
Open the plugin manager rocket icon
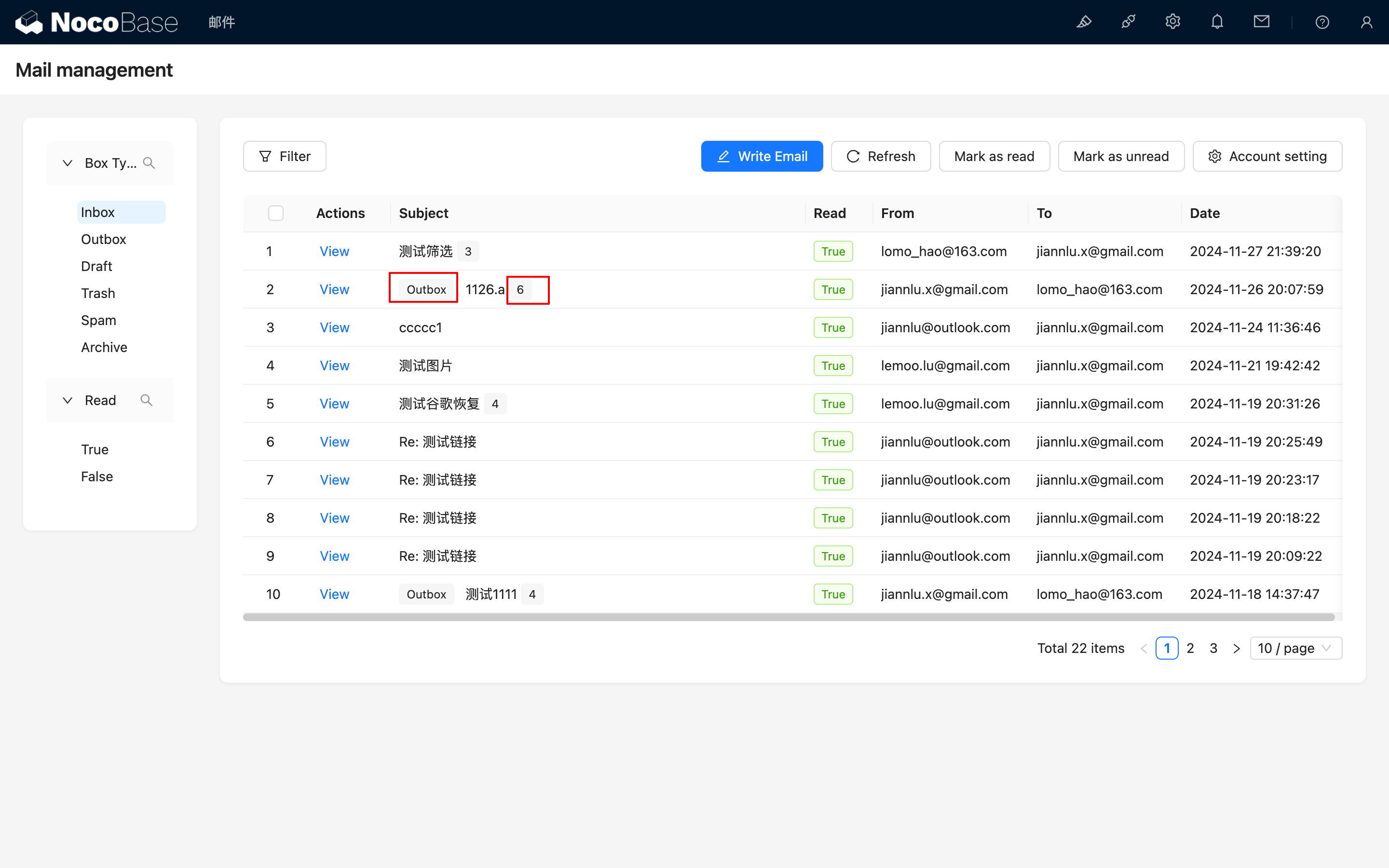[1128, 22]
